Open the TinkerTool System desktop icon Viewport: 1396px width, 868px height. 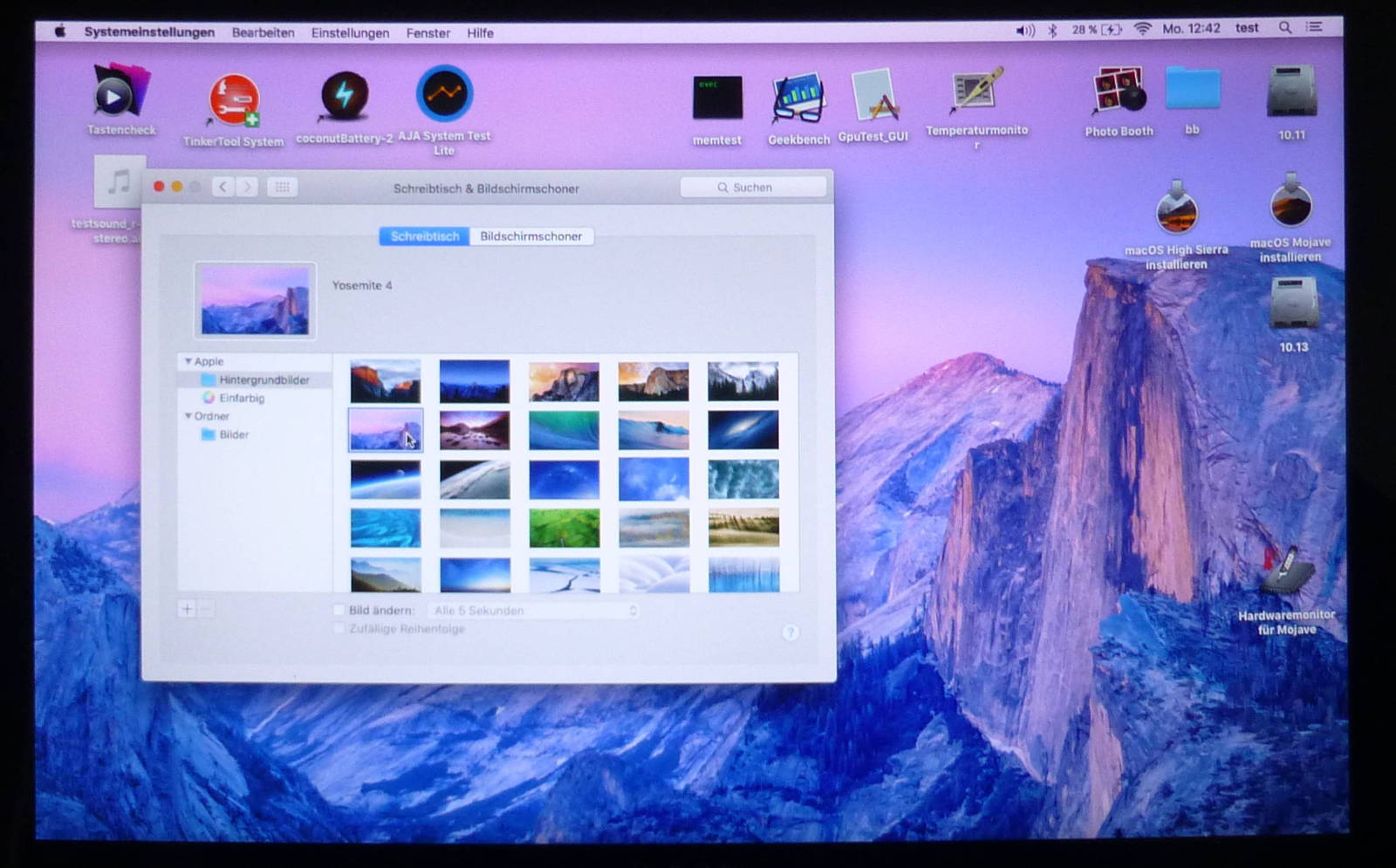click(233, 101)
